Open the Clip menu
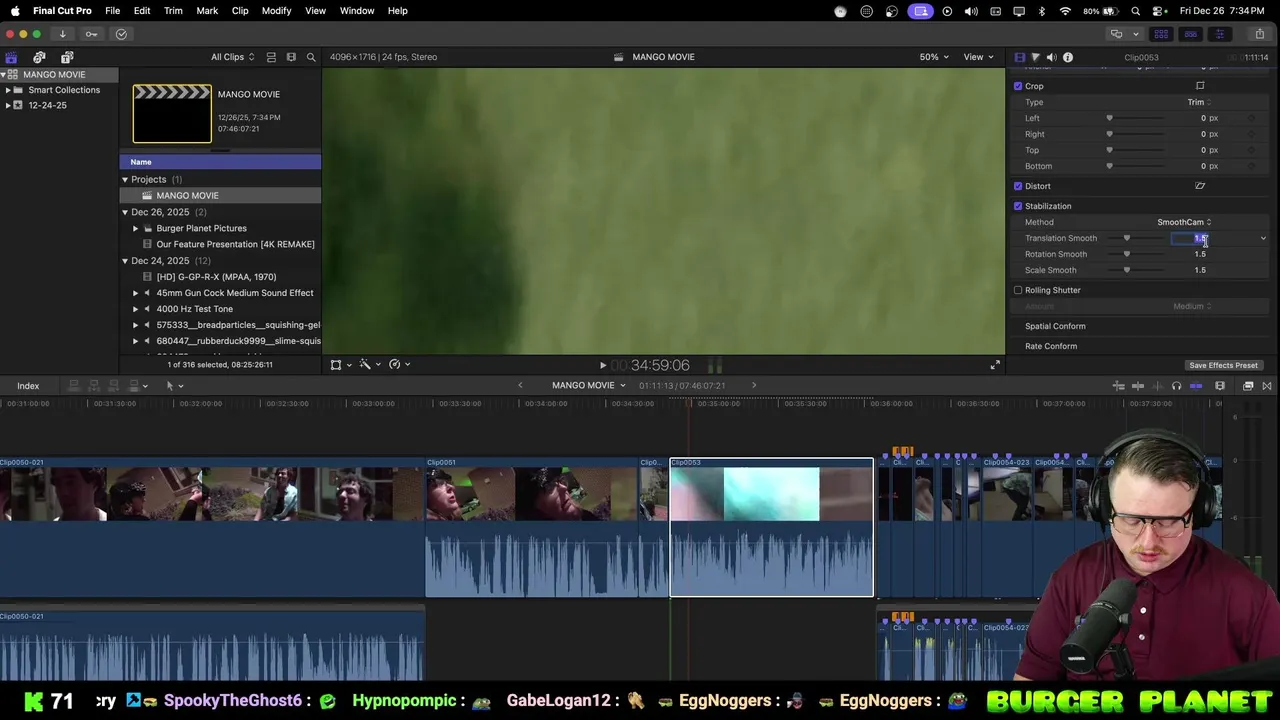1280x720 pixels. pyautogui.click(x=240, y=10)
